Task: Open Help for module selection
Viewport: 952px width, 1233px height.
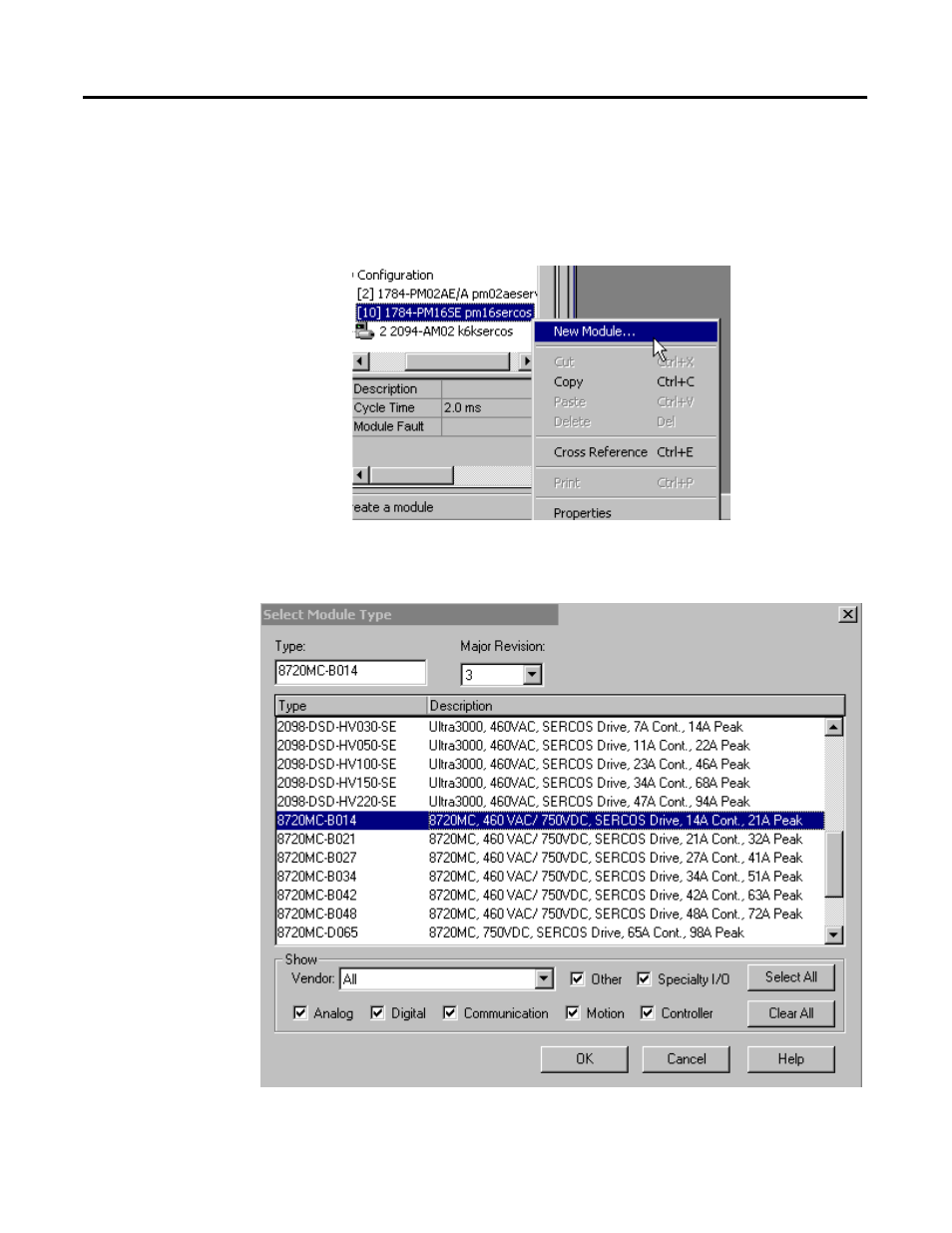Action: [790, 1059]
